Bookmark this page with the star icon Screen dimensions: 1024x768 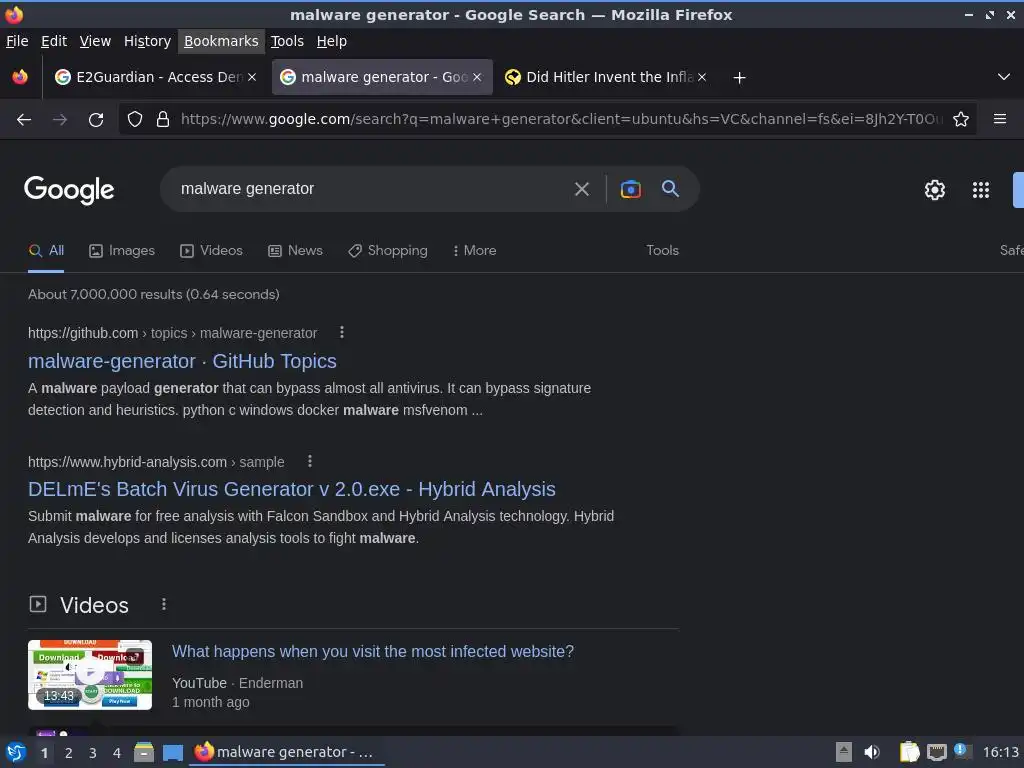961,120
